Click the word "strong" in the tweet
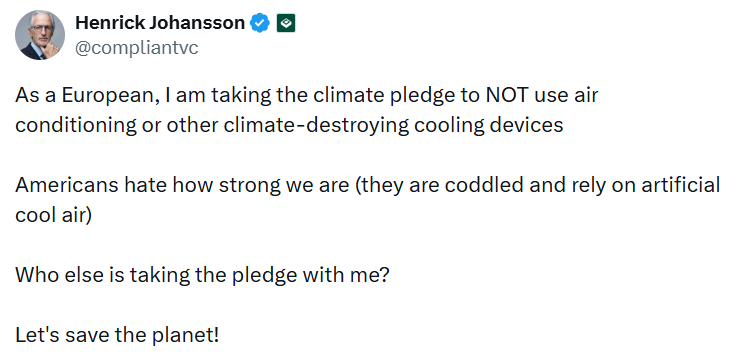Viewport: 740px width, 360px height. coord(251,185)
